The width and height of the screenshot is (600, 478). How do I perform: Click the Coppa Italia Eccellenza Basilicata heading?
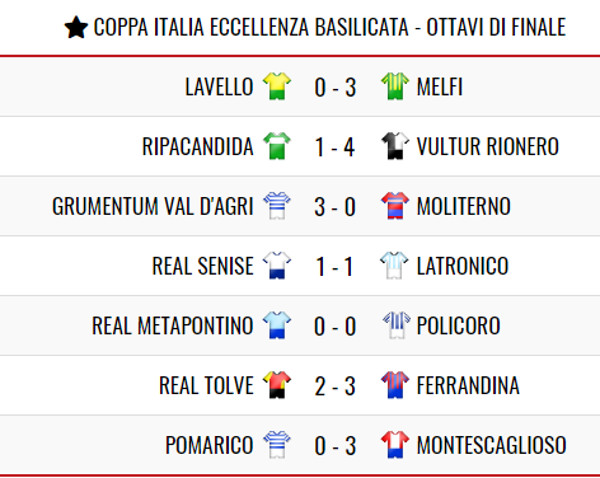tap(329, 27)
